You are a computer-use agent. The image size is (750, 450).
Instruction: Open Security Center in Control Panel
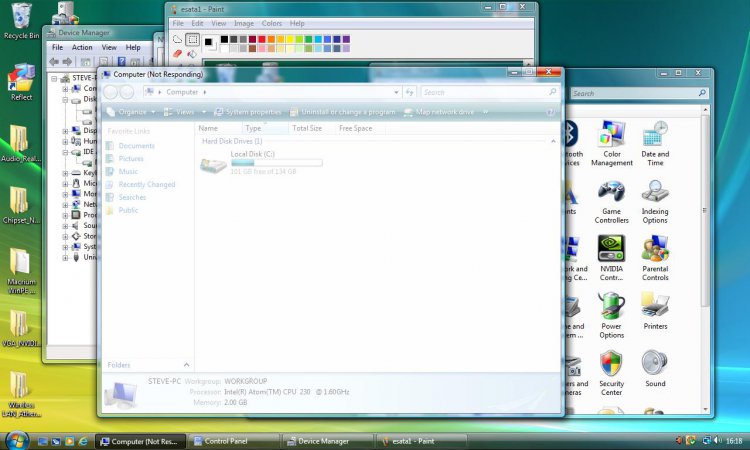(x=611, y=373)
